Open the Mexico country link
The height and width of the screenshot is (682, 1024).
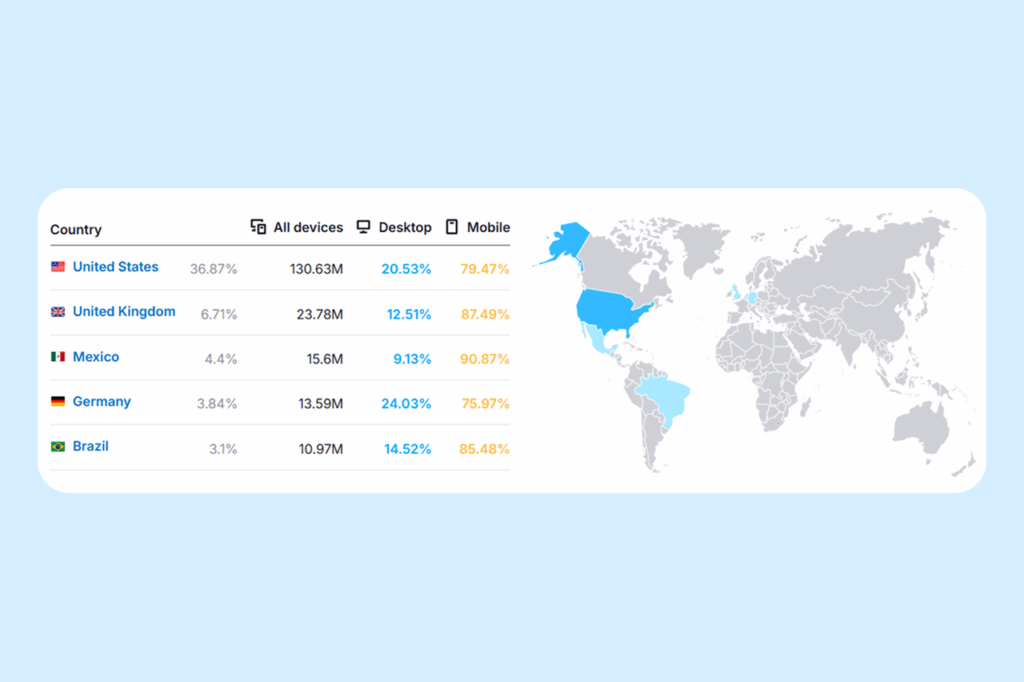pos(96,357)
